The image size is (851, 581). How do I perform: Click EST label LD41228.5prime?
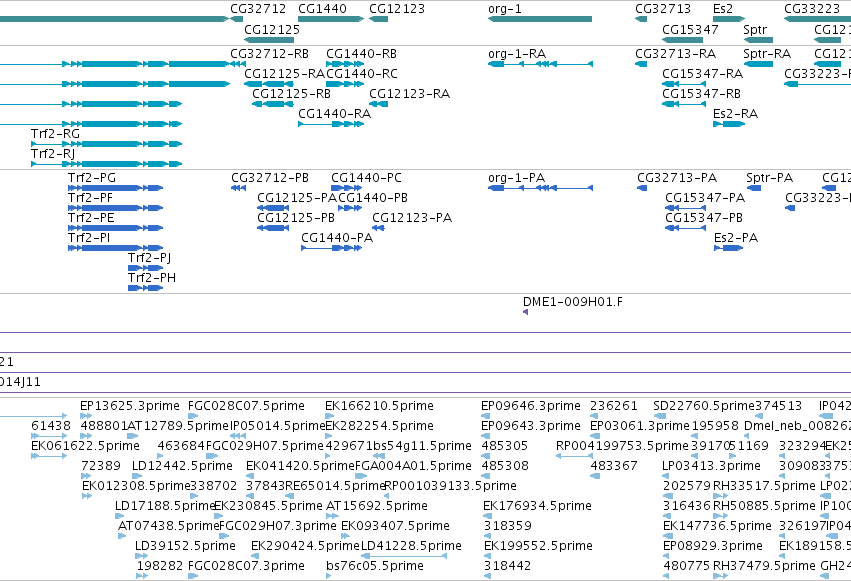pos(411,546)
